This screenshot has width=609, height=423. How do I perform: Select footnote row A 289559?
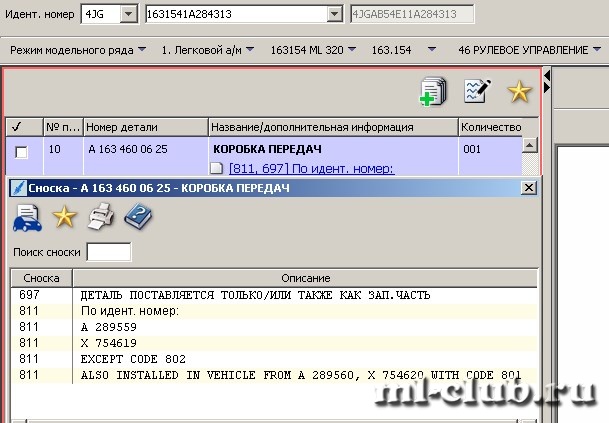pos(274,327)
